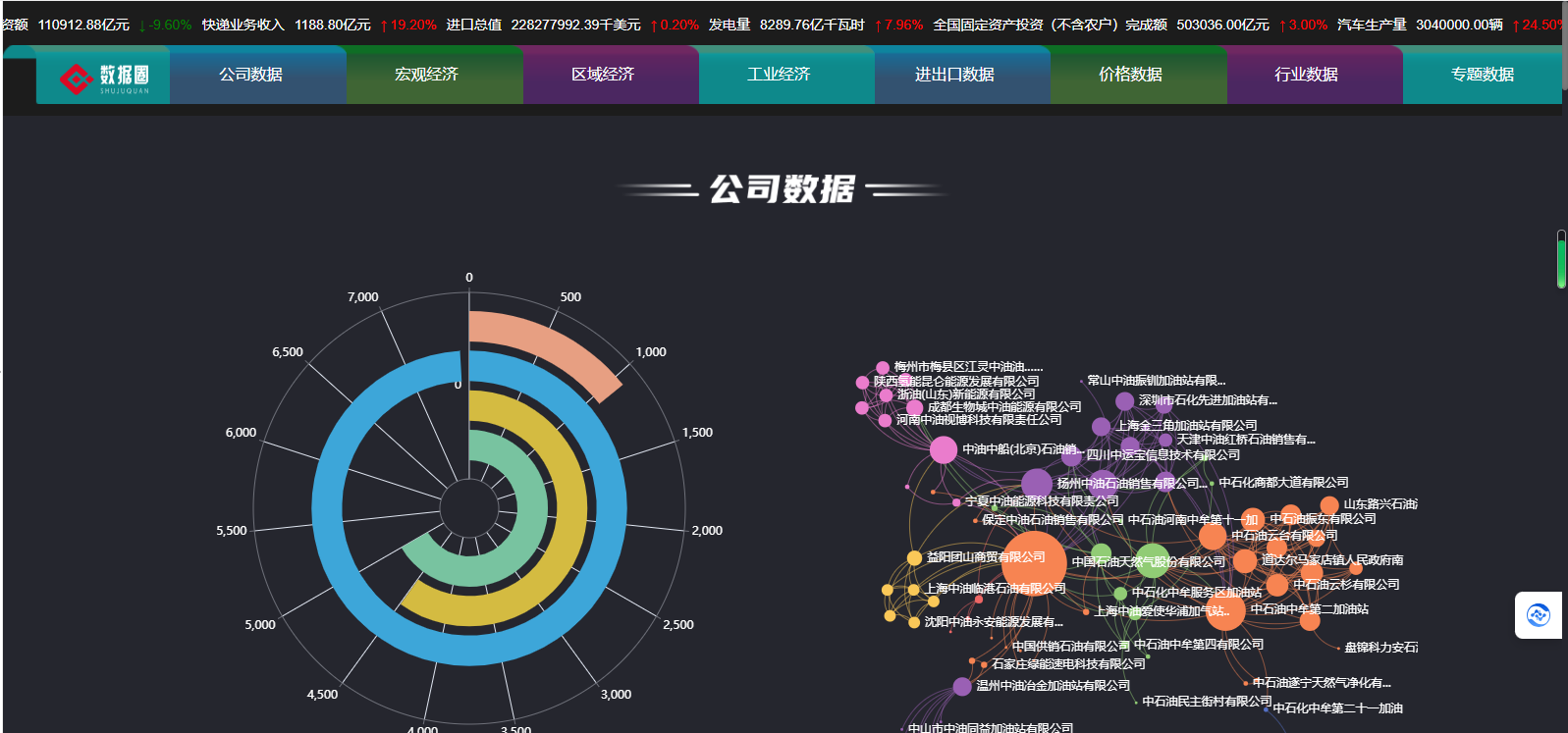Select the 沈阳中油永安能源发展 node
The height and width of the screenshot is (733, 1568).
pos(914,623)
